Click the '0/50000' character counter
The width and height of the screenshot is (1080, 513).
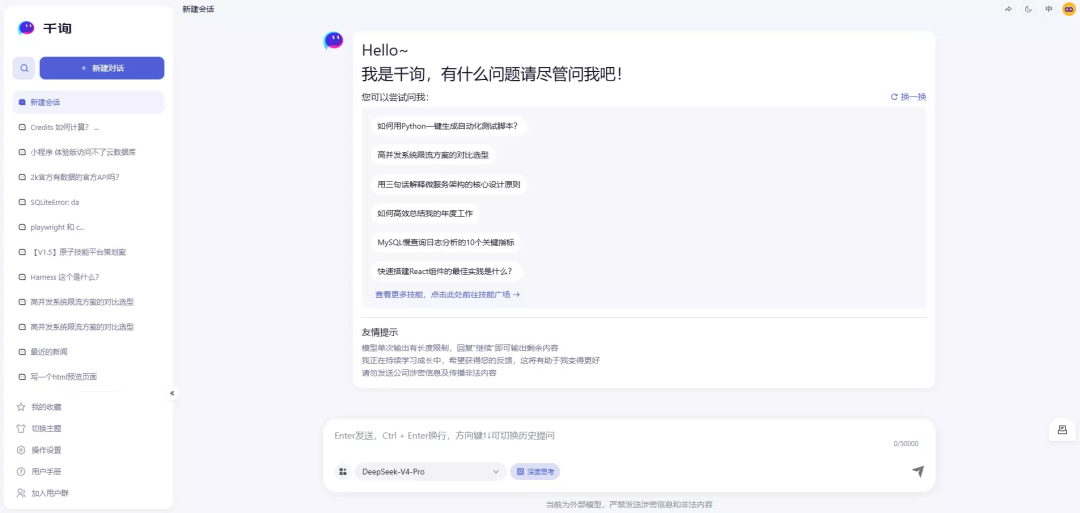pos(906,444)
